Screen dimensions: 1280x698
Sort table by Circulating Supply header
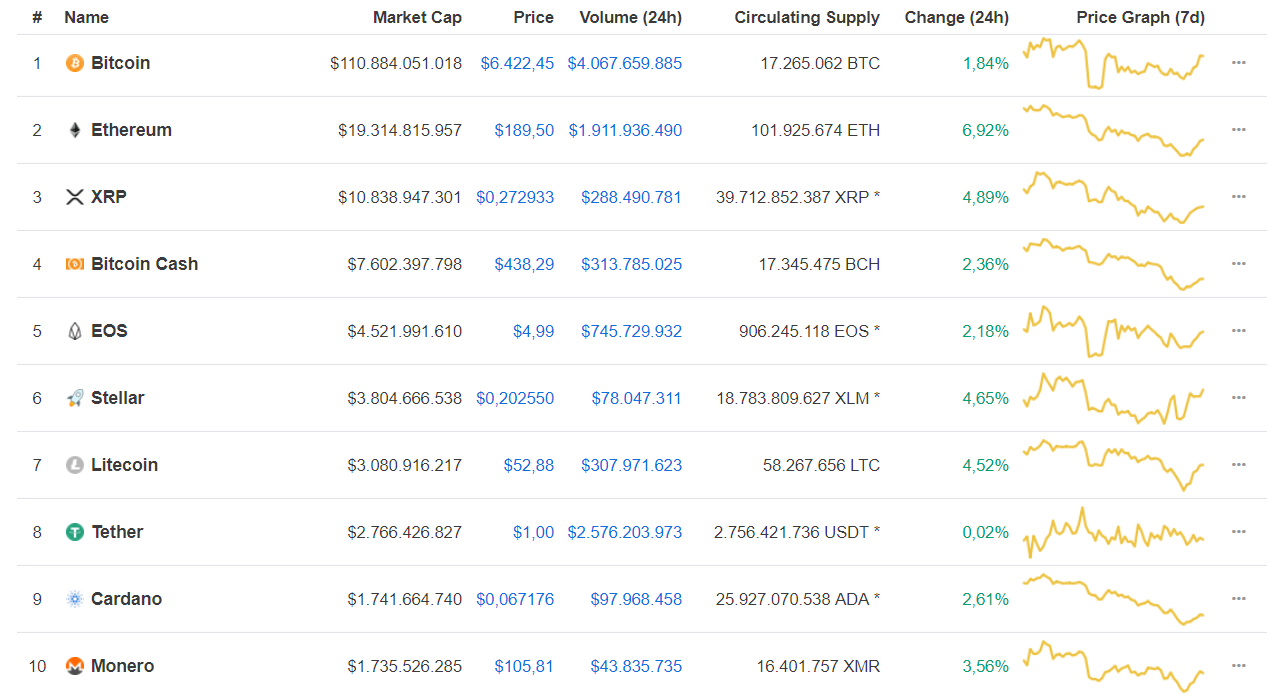coord(807,17)
